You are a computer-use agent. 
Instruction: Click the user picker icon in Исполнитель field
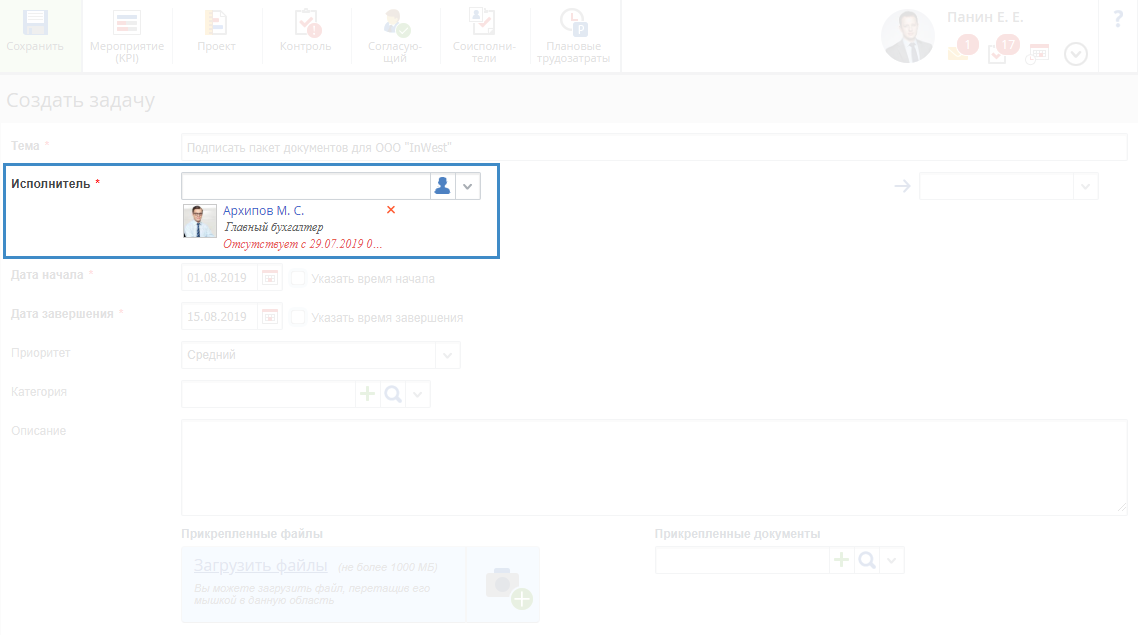[x=442, y=187]
